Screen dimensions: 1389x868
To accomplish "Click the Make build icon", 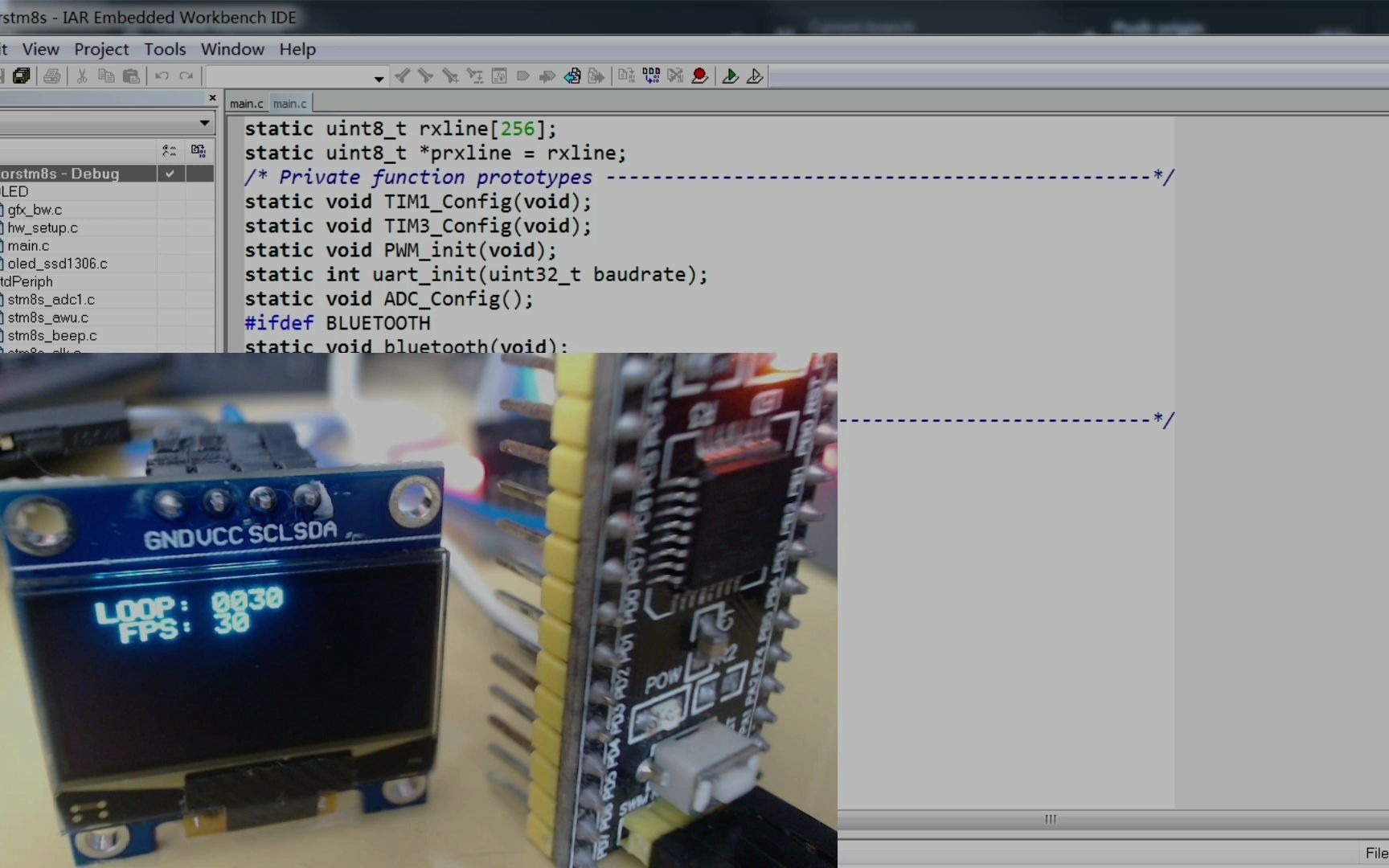I will coord(651,76).
